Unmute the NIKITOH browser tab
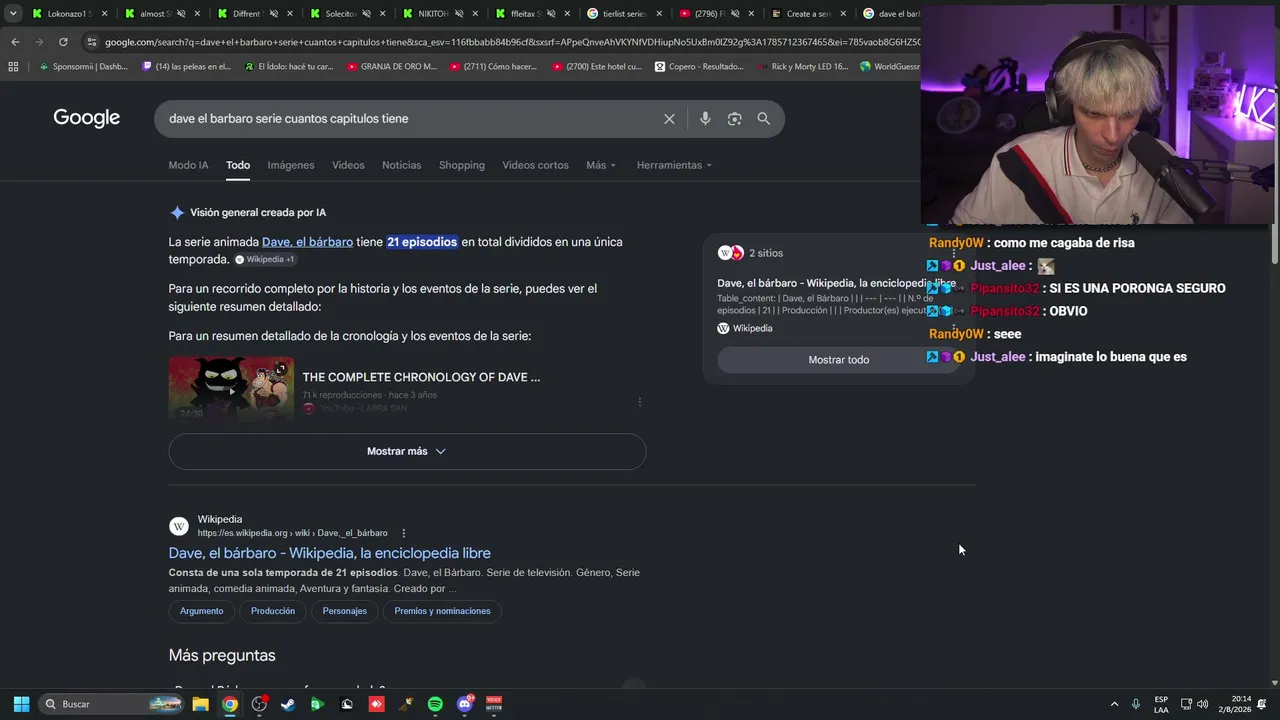Image resolution: width=1280 pixels, height=720 pixels. (x=458, y=14)
